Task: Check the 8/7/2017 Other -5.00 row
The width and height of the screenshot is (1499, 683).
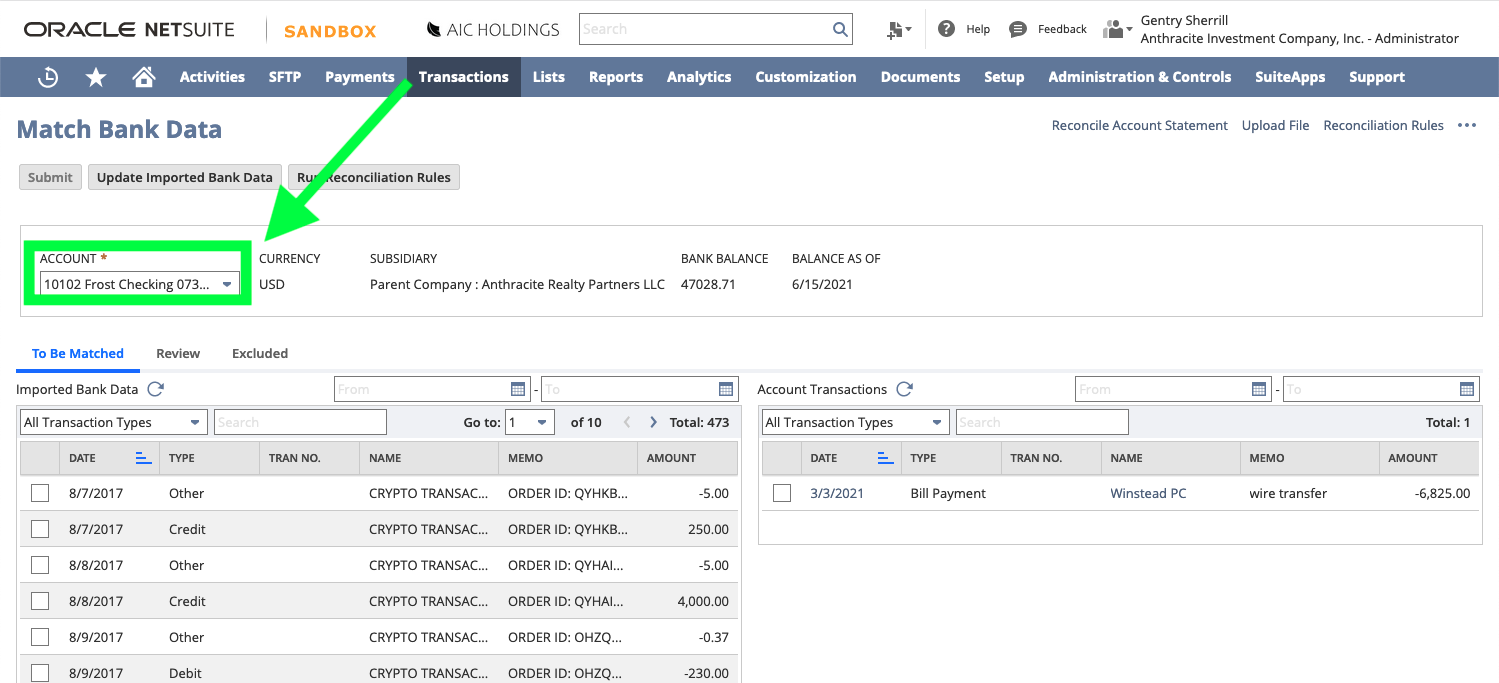Action: pos(40,493)
